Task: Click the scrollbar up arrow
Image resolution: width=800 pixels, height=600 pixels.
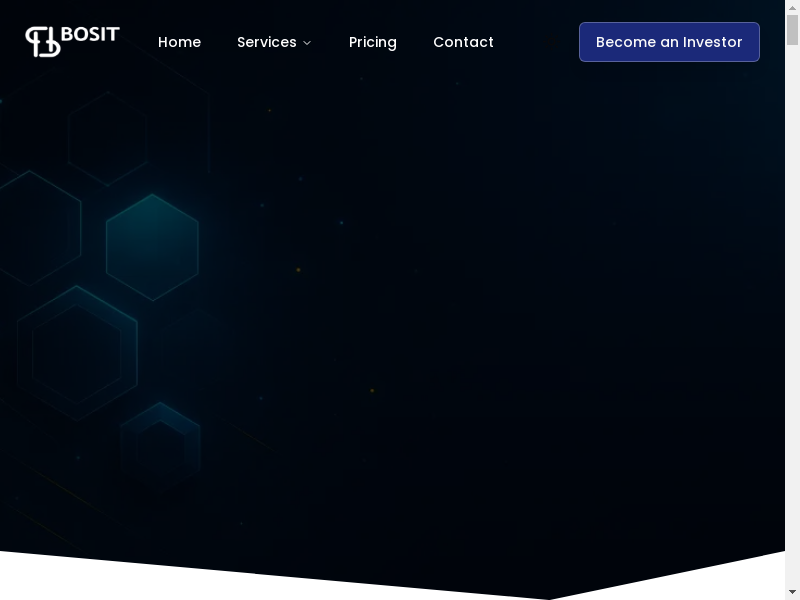Action: (792, 7)
